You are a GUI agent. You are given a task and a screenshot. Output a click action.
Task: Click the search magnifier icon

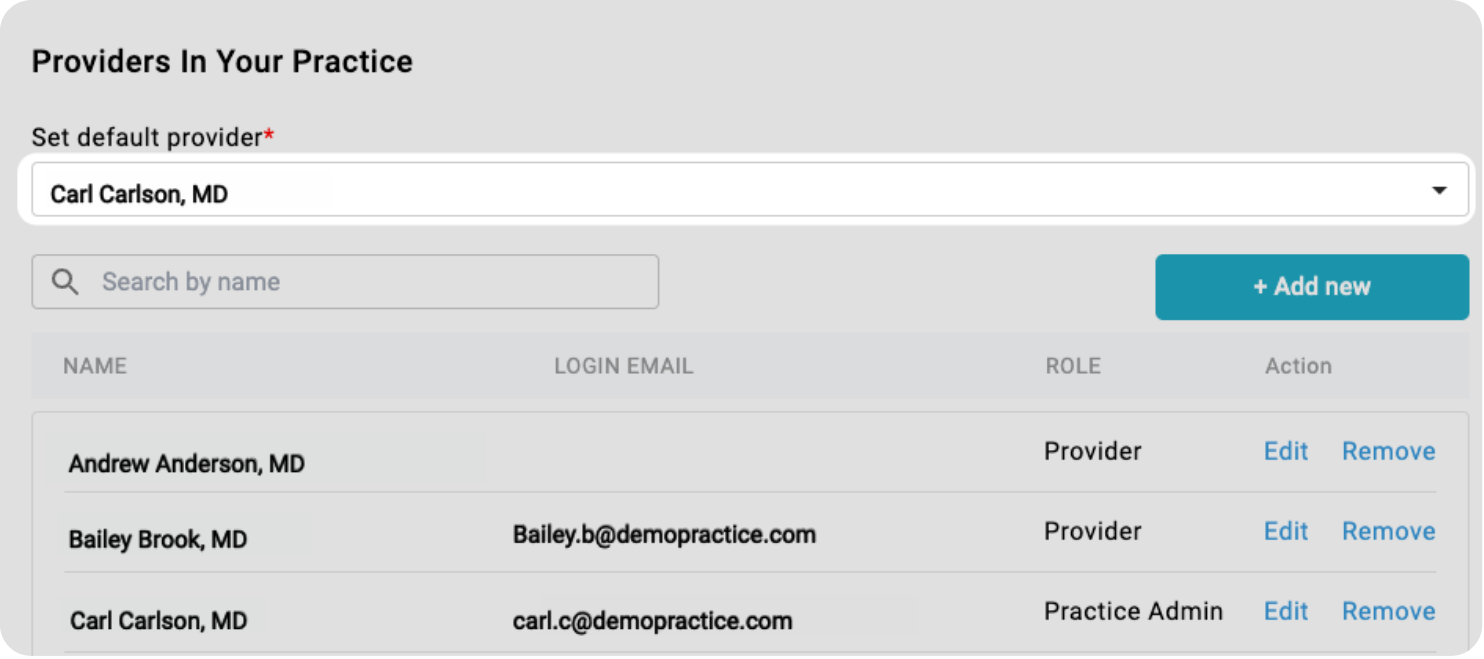click(x=65, y=282)
